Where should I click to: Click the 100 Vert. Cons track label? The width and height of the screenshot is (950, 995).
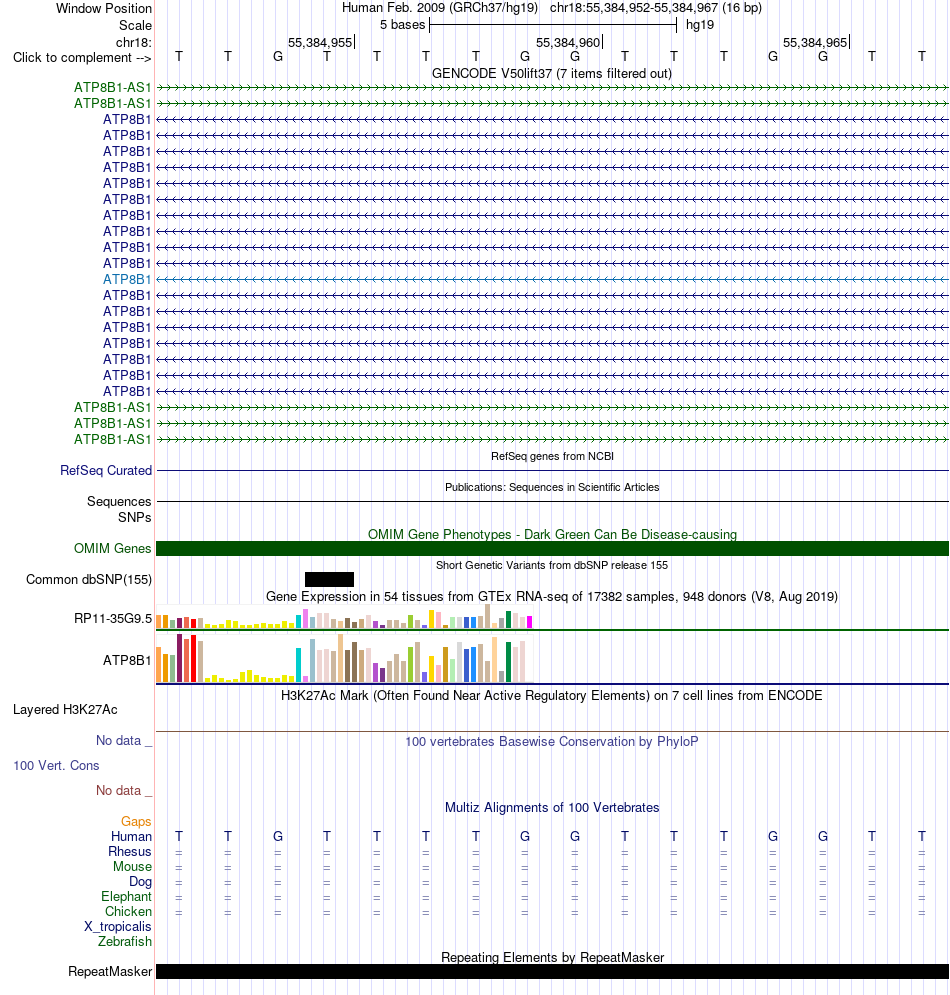56,765
